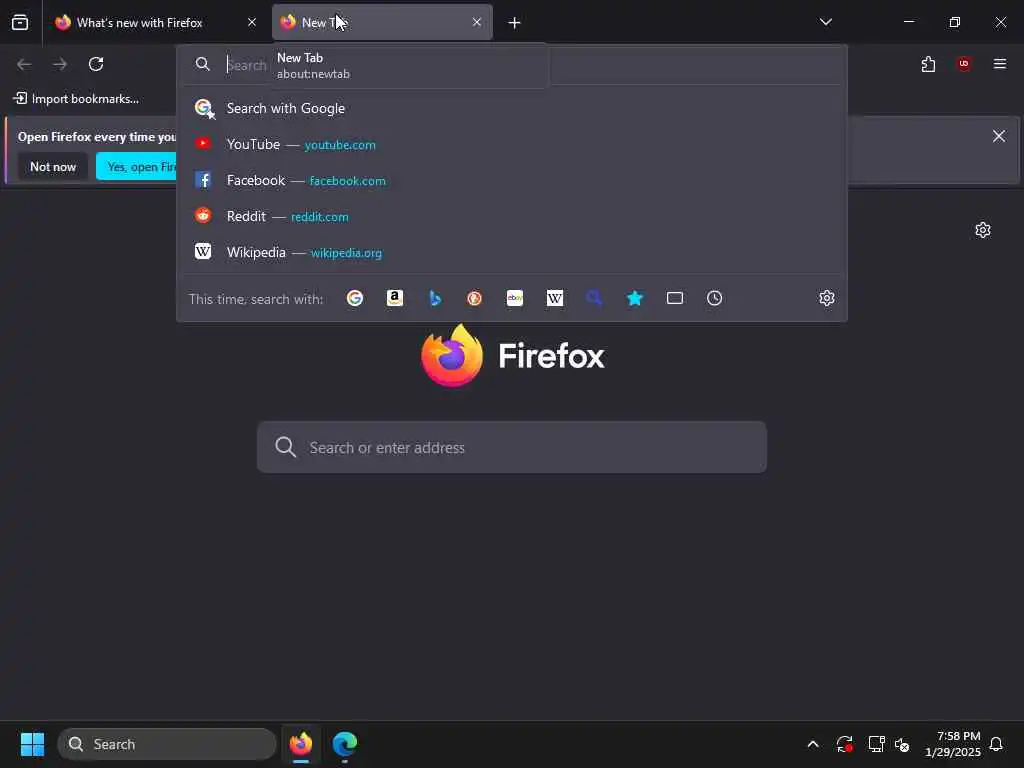Click the Firefox logo on new tab
The image size is (1024, 768).
pyautogui.click(x=513, y=355)
